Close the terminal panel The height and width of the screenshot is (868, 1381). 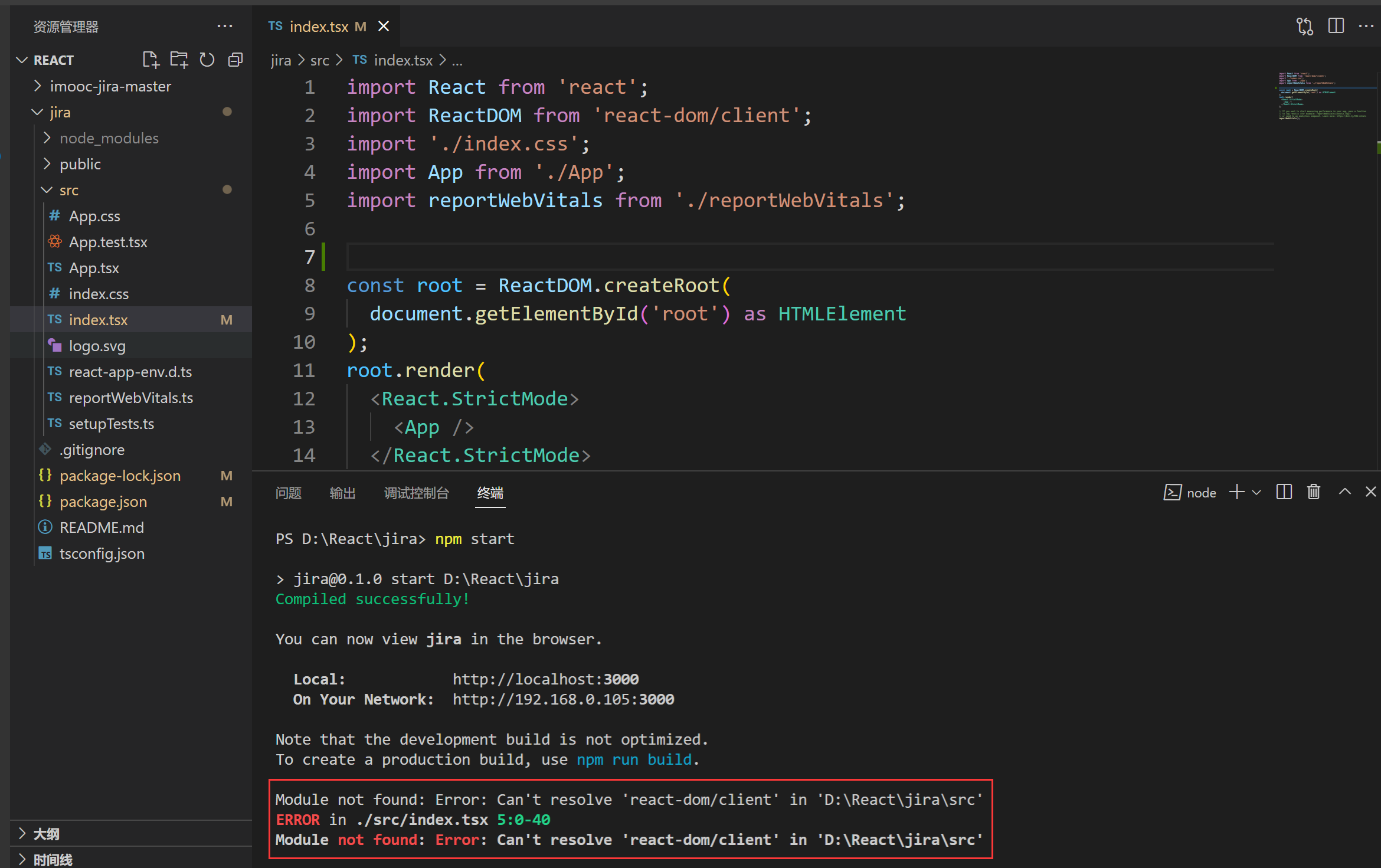pyautogui.click(x=1370, y=492)
